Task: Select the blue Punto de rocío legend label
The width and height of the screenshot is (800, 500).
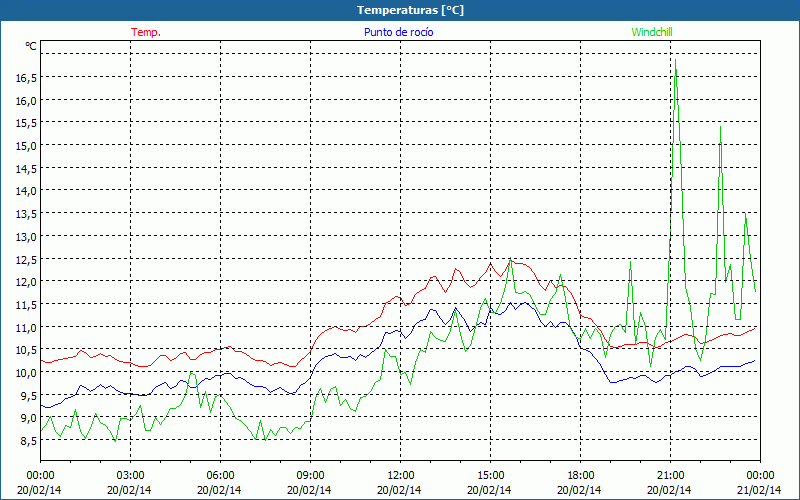Action: 398,32
